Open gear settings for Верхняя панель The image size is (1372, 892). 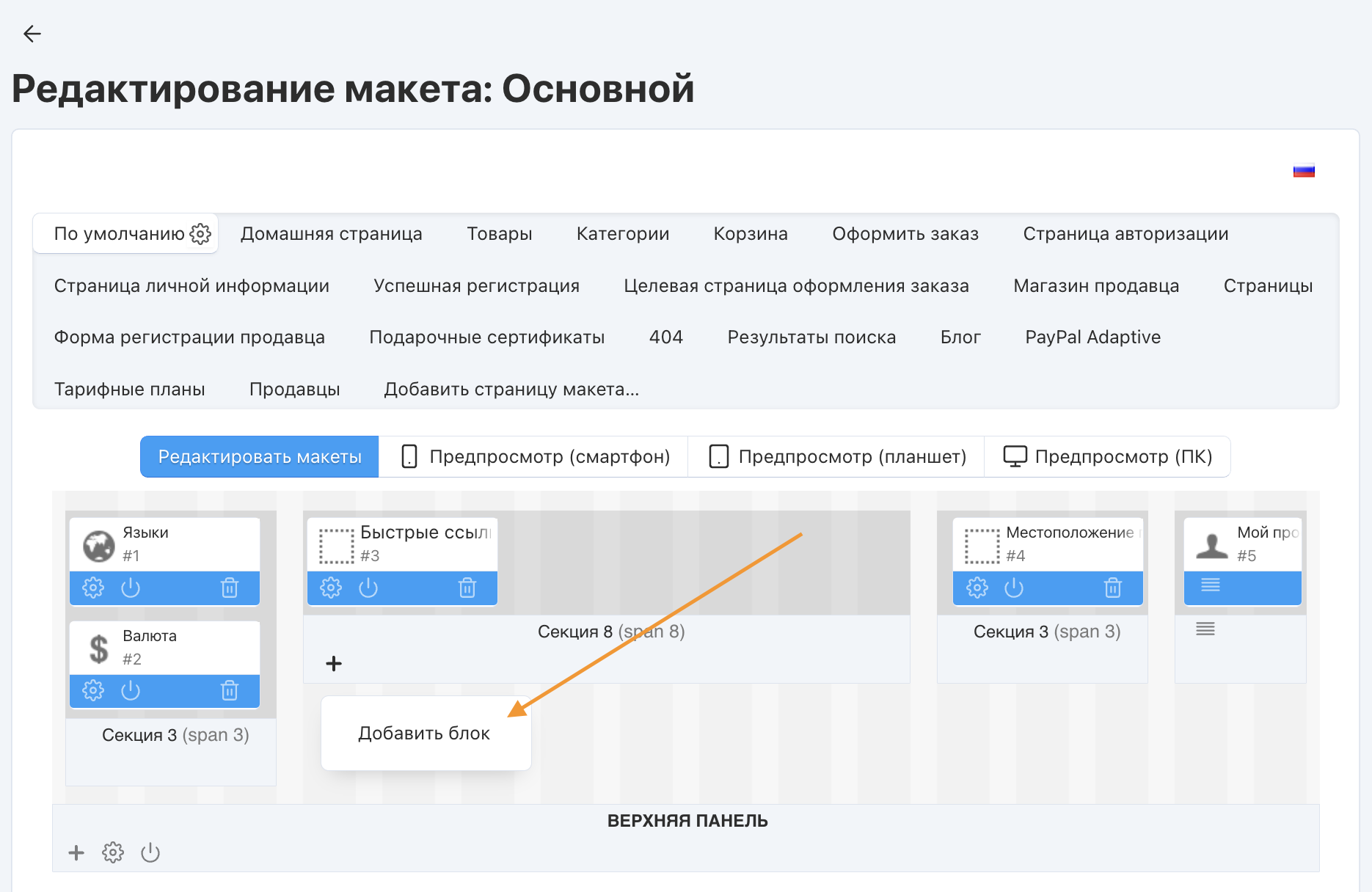113,852
